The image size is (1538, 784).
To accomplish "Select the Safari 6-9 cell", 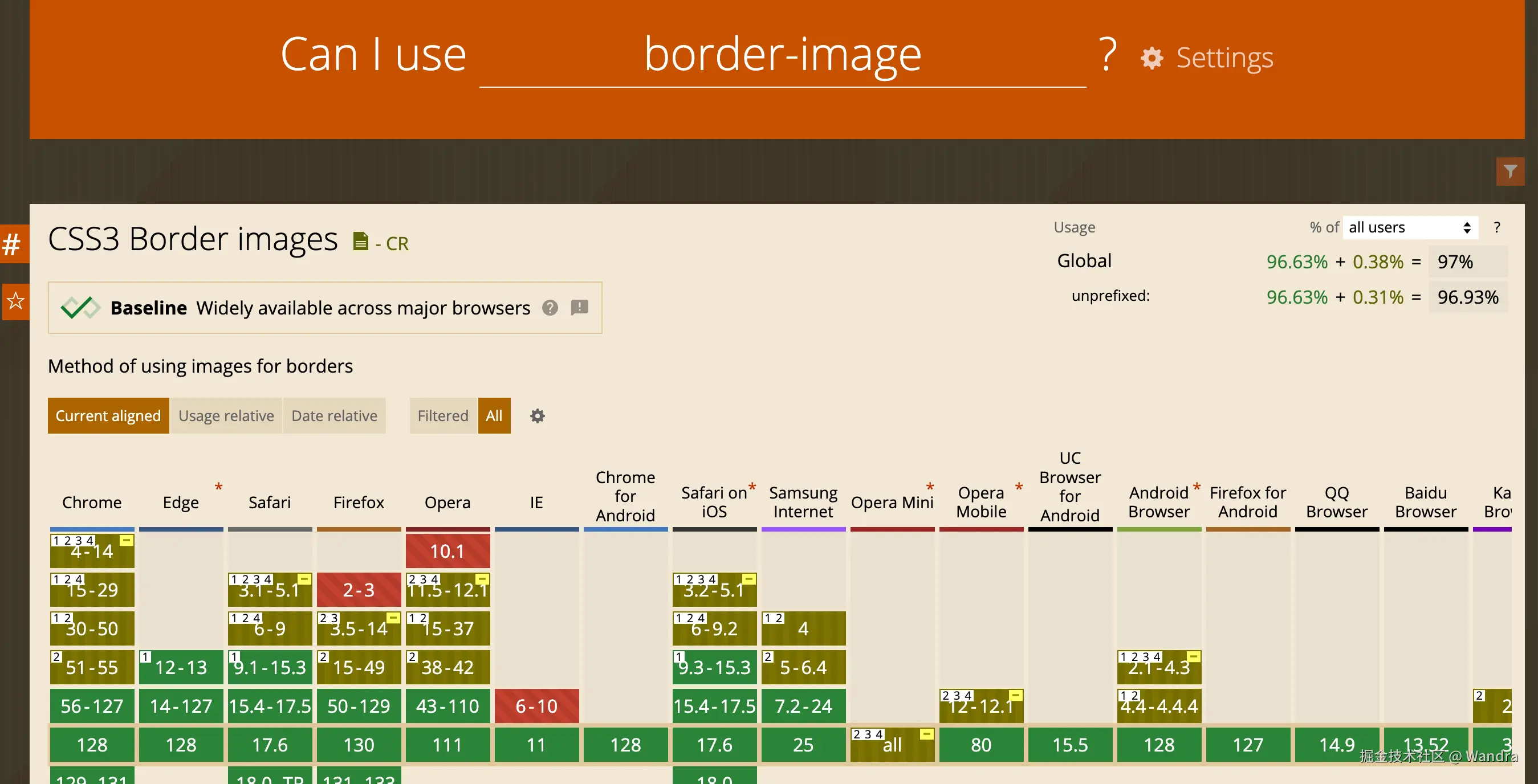I will click(270, 628).
